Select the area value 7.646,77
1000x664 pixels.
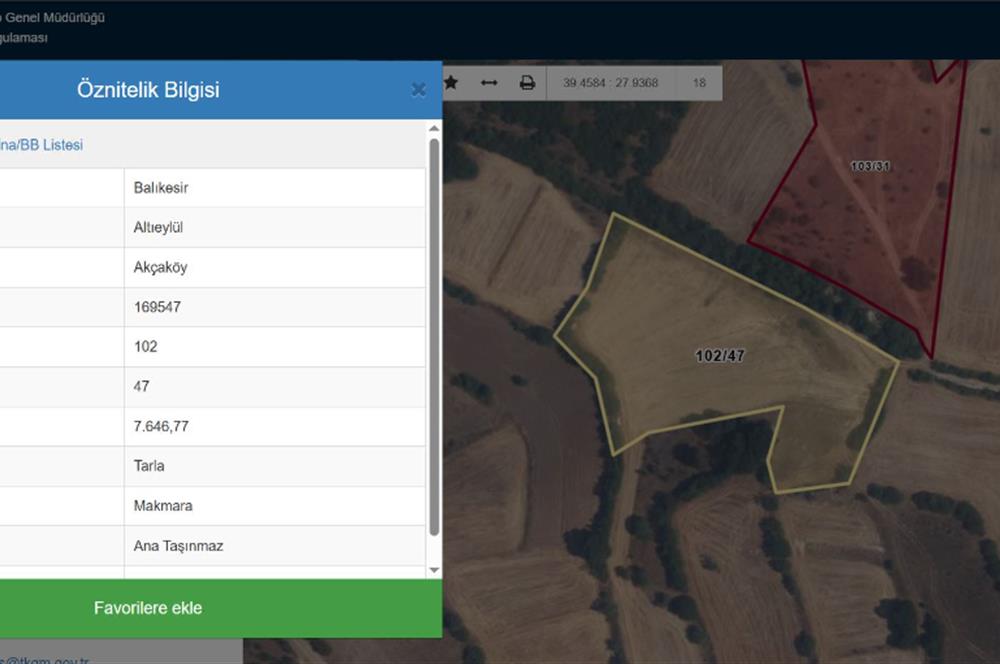click(x=161, y=426)
